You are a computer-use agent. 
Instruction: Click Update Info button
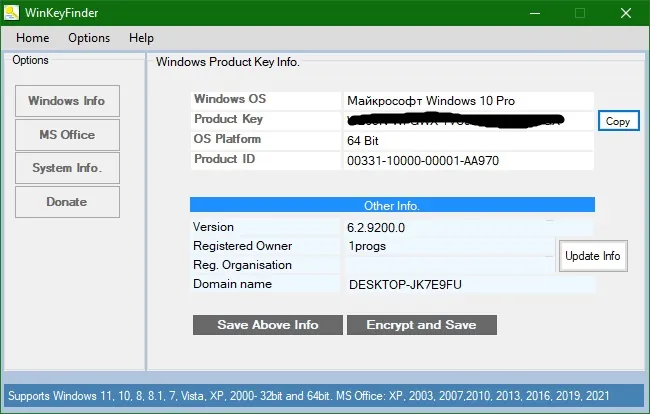593,256
